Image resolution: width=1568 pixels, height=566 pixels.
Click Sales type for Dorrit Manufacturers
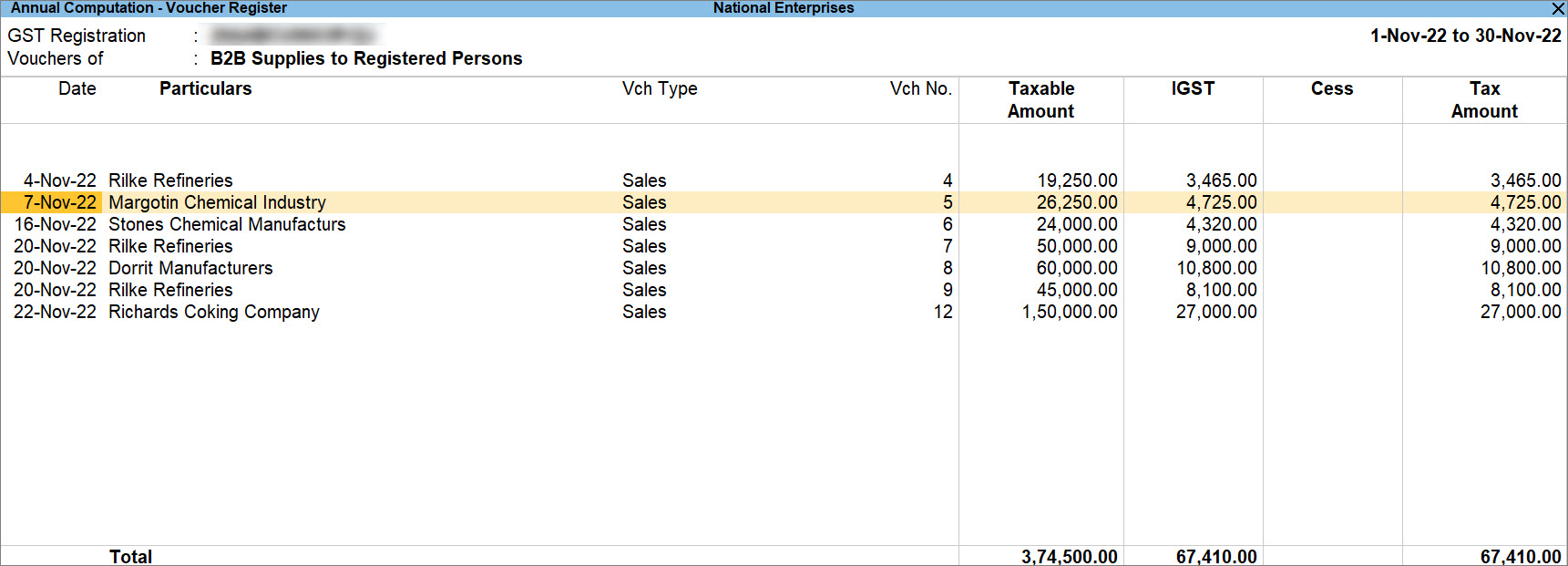click(x=644, y=268)
